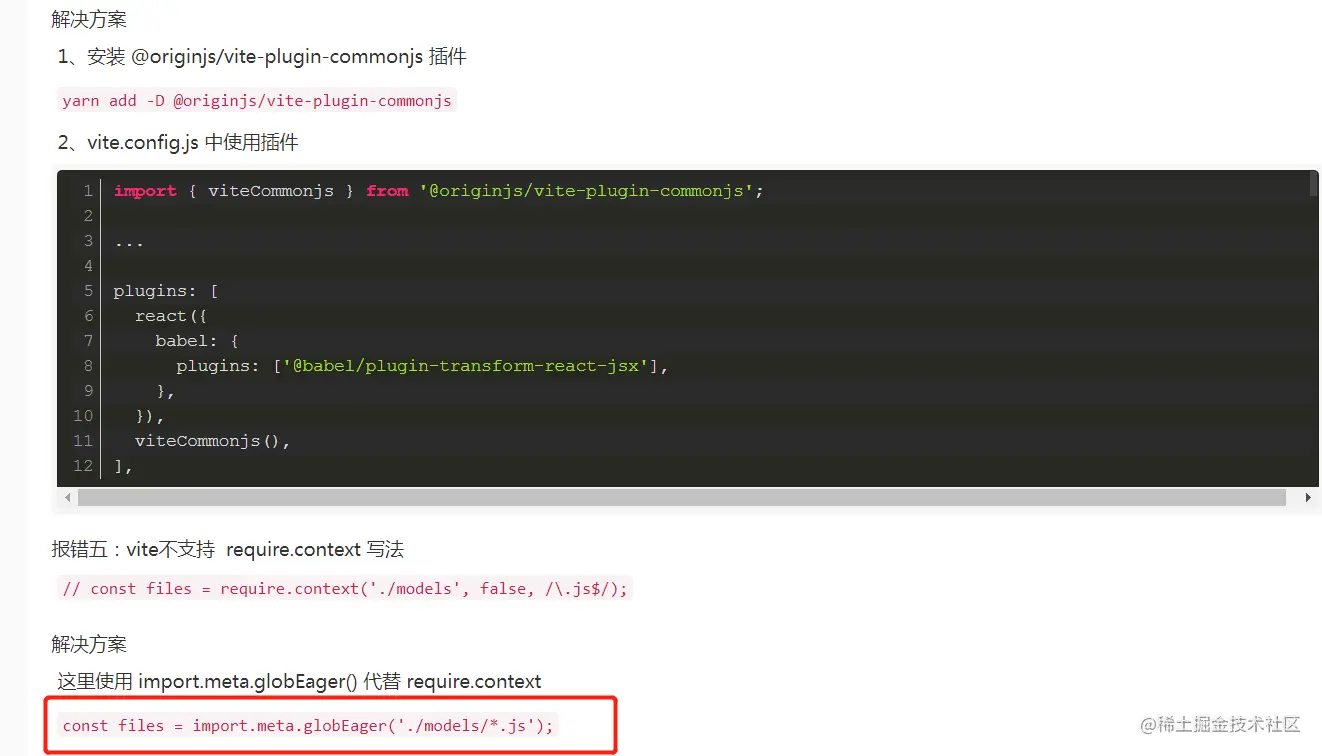Image resolution: width=1322 pixels, height=756 pixels.
Task: Click the "viteCommonjs()," code line
Action: click(x=213, y=441)
